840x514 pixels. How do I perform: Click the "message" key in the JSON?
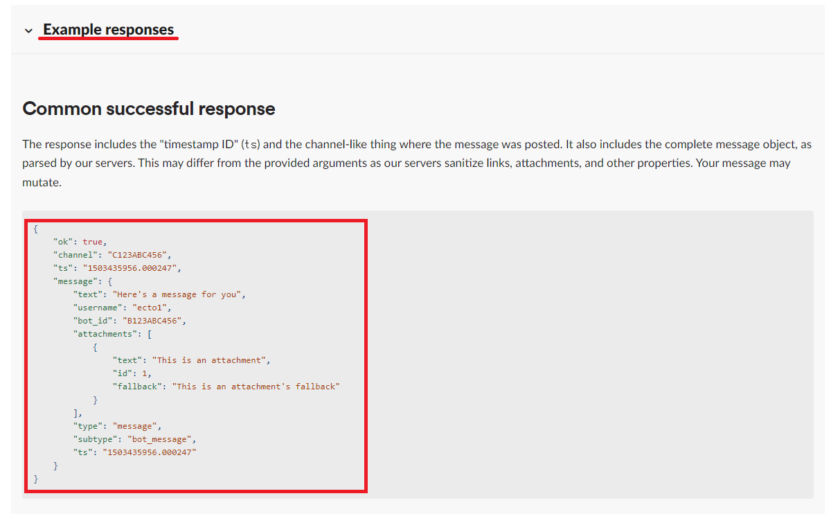point(76,281)
